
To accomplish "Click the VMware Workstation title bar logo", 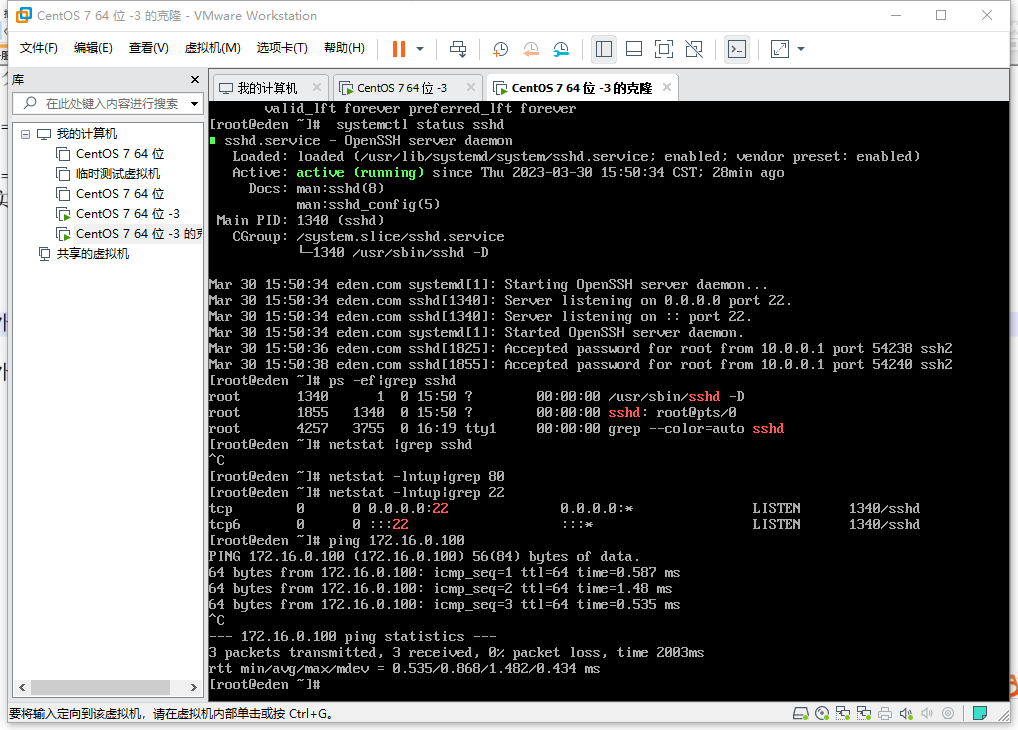I will click(x=24, y=15).
